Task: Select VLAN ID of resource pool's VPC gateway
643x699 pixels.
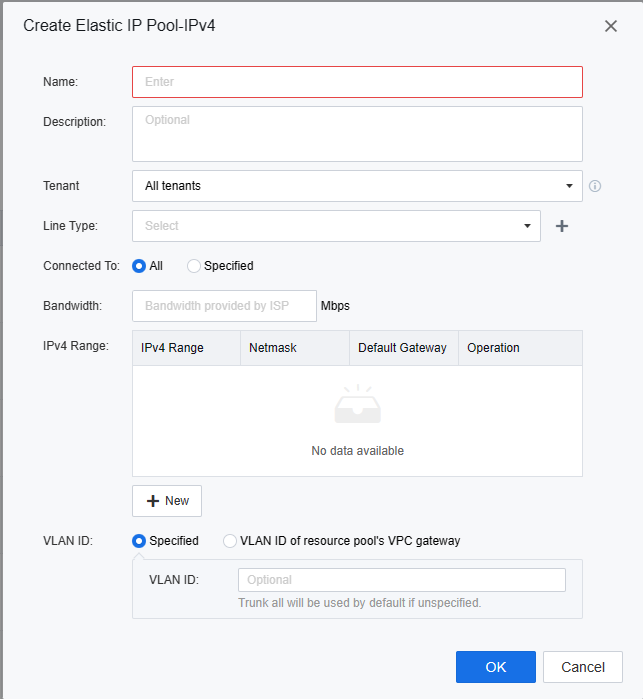Action: [x=230, y=541]
